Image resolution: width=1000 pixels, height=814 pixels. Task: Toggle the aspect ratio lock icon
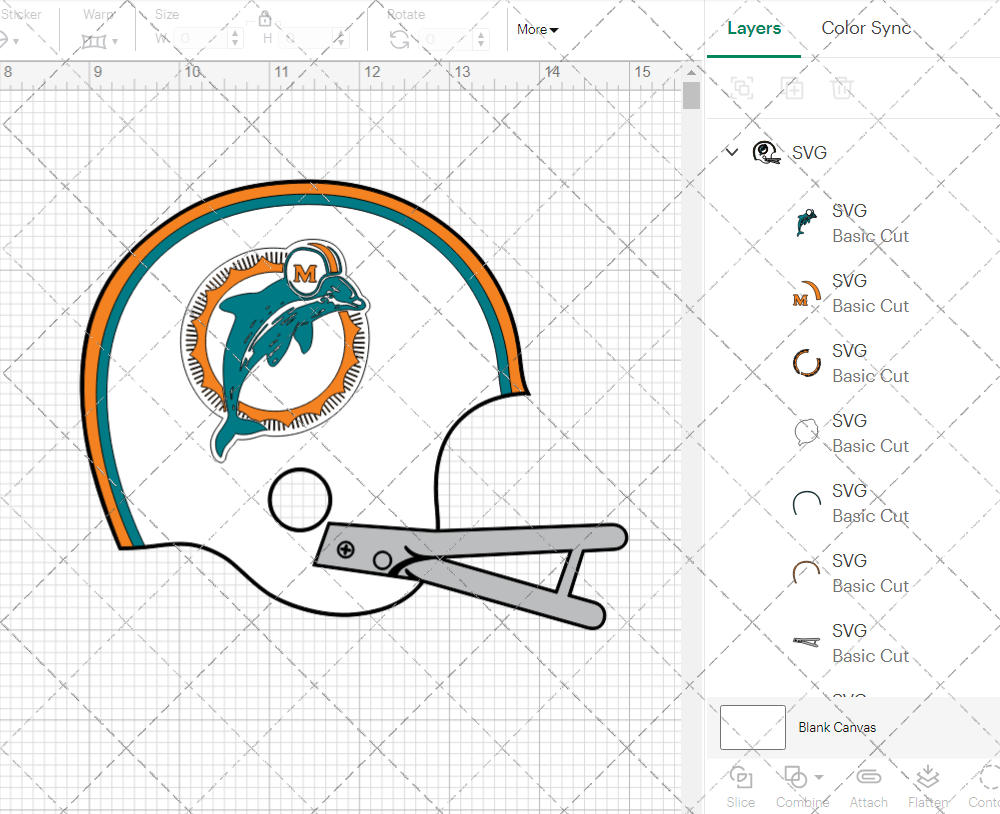(x=265, y=18)
